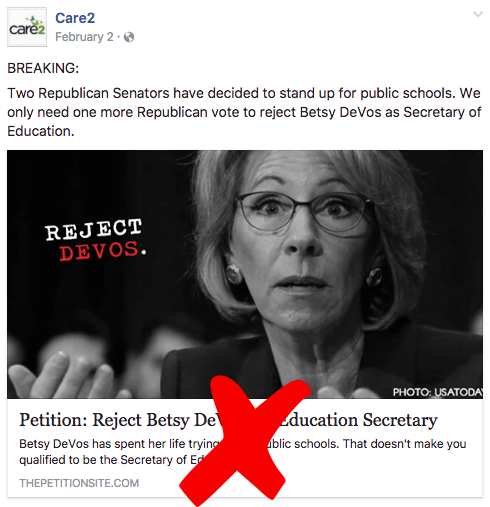
Task: Click the 'Reject DeVos.' overlay text
Action: [x=95, y=240]
